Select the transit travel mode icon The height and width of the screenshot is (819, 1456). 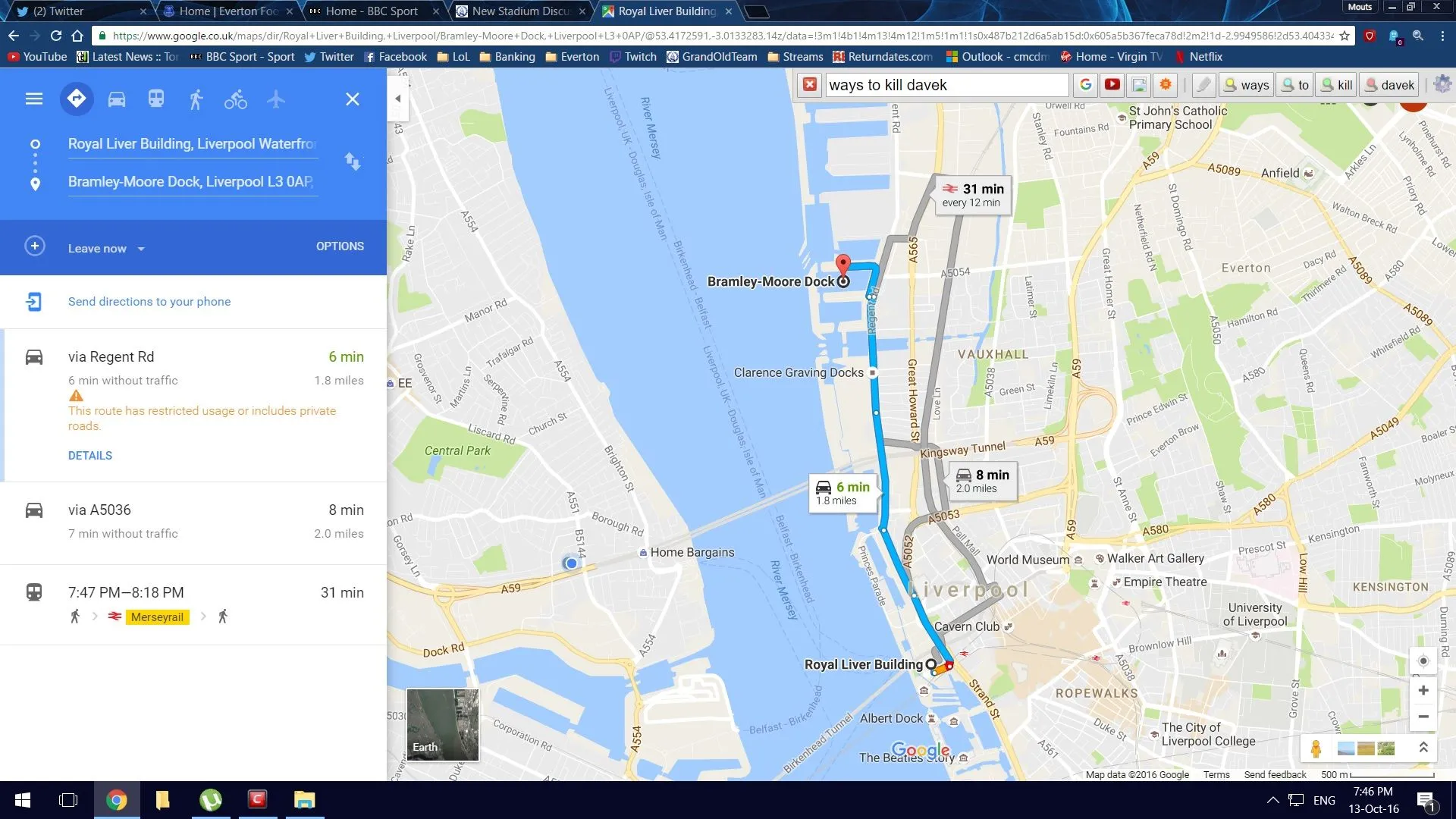[156, 99]
